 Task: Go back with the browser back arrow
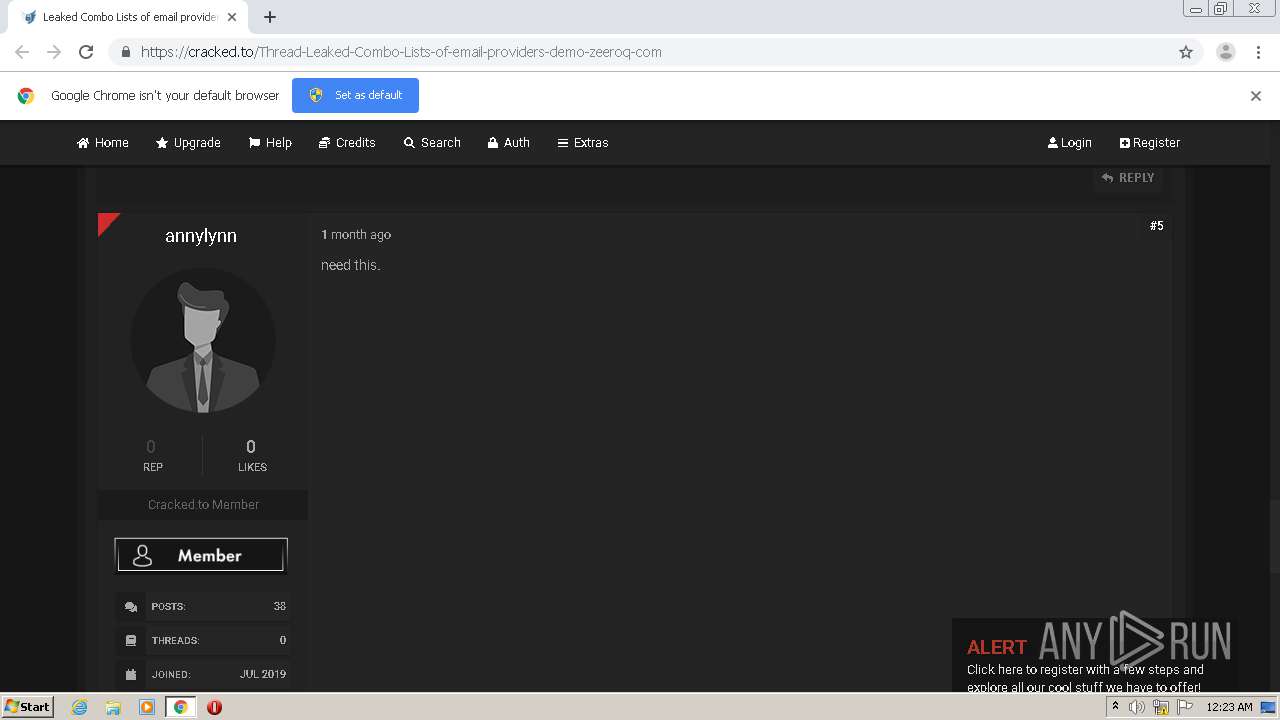(22, 52)
